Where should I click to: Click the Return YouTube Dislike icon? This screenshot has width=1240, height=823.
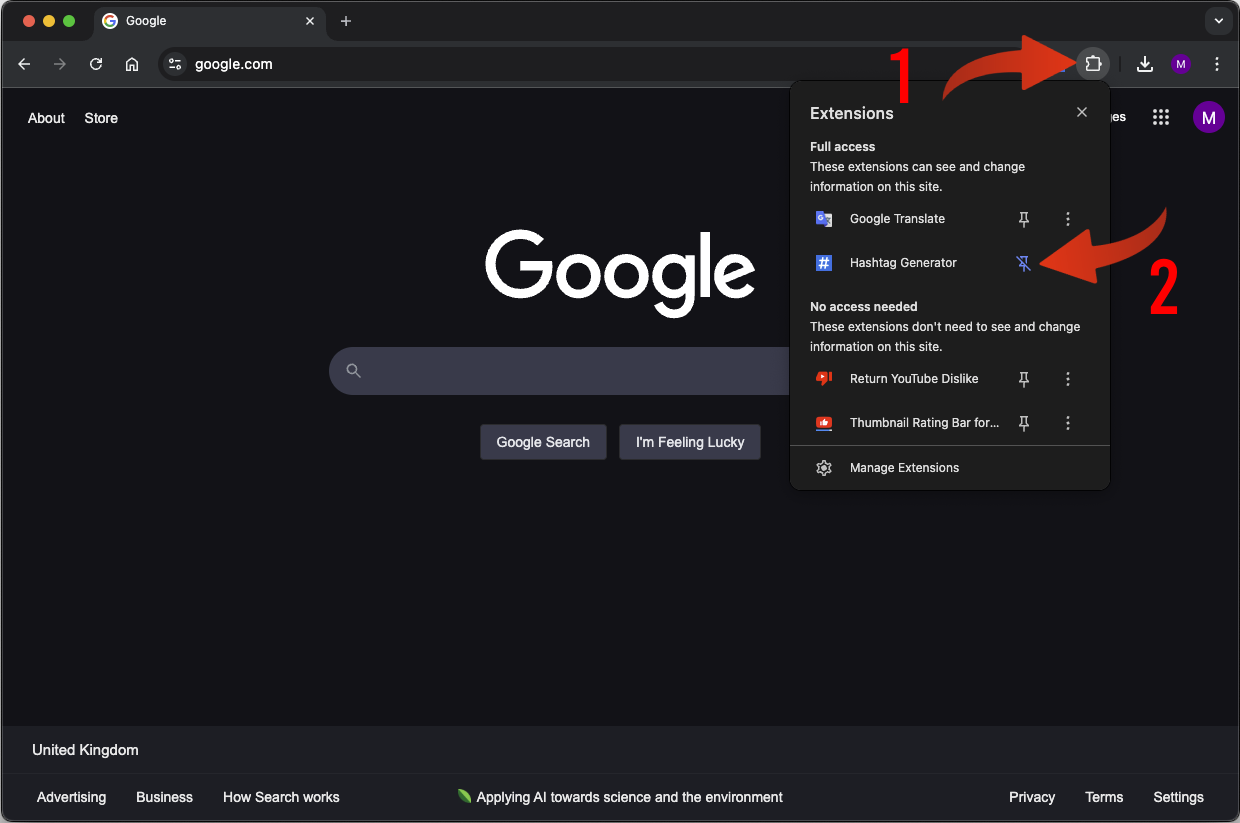824,379
